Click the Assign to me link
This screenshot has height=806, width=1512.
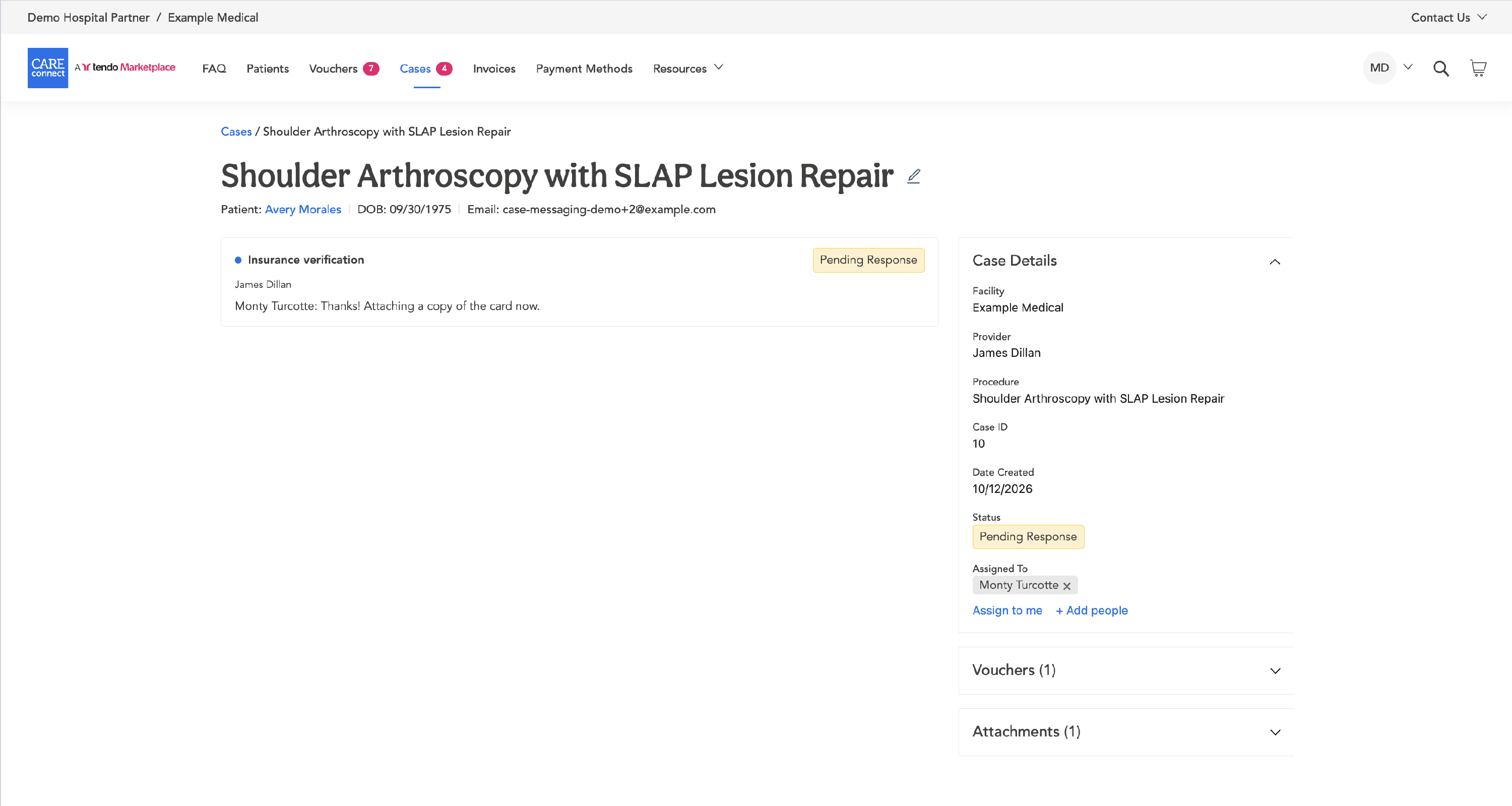point(1007,610)
